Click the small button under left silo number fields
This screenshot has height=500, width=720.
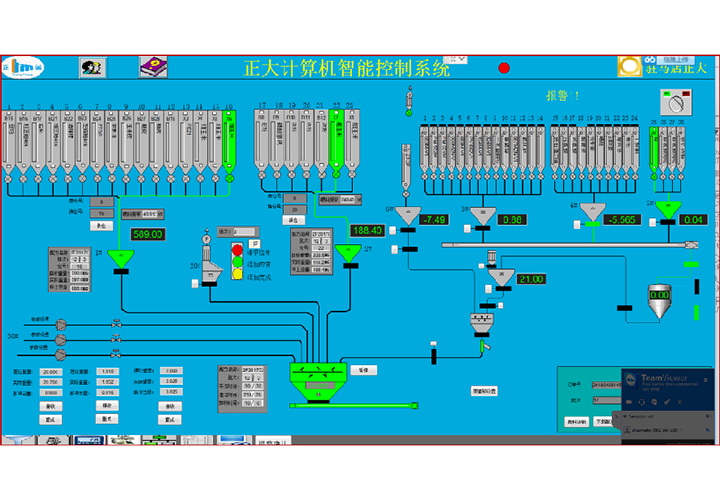coord(98,226)
